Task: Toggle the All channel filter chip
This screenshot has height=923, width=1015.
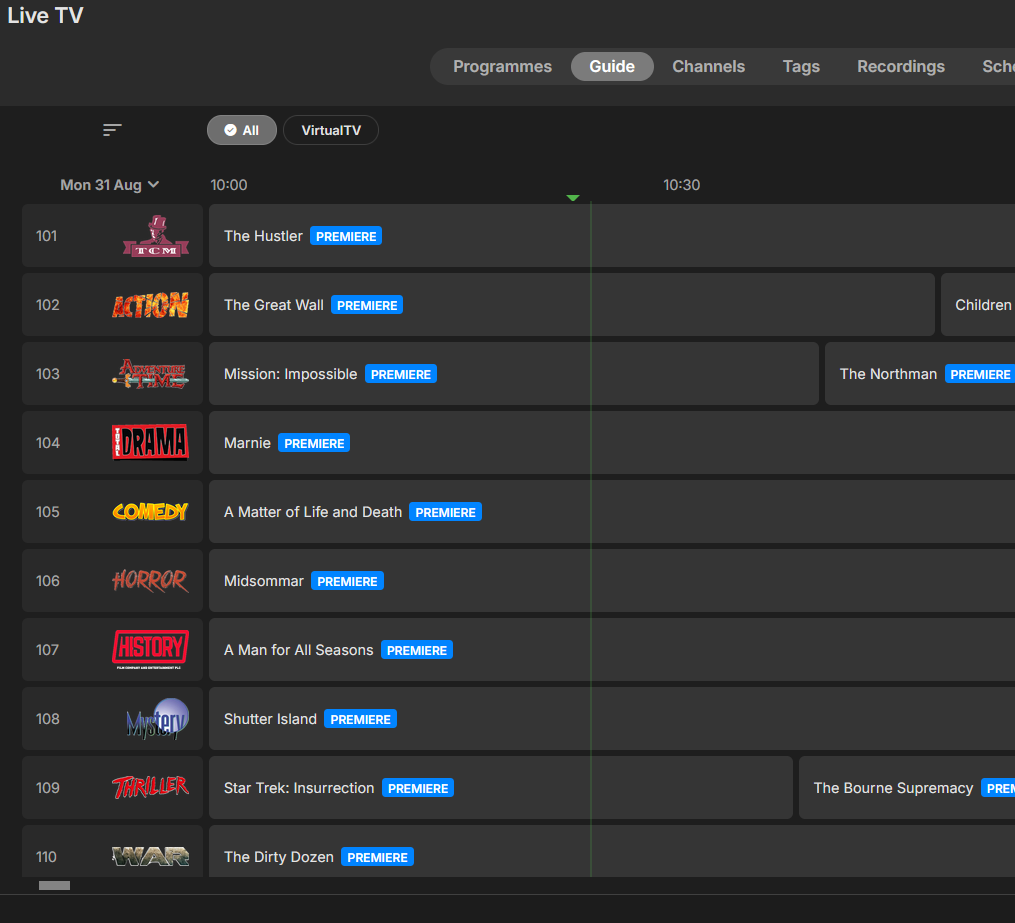Action: (241, 130)
